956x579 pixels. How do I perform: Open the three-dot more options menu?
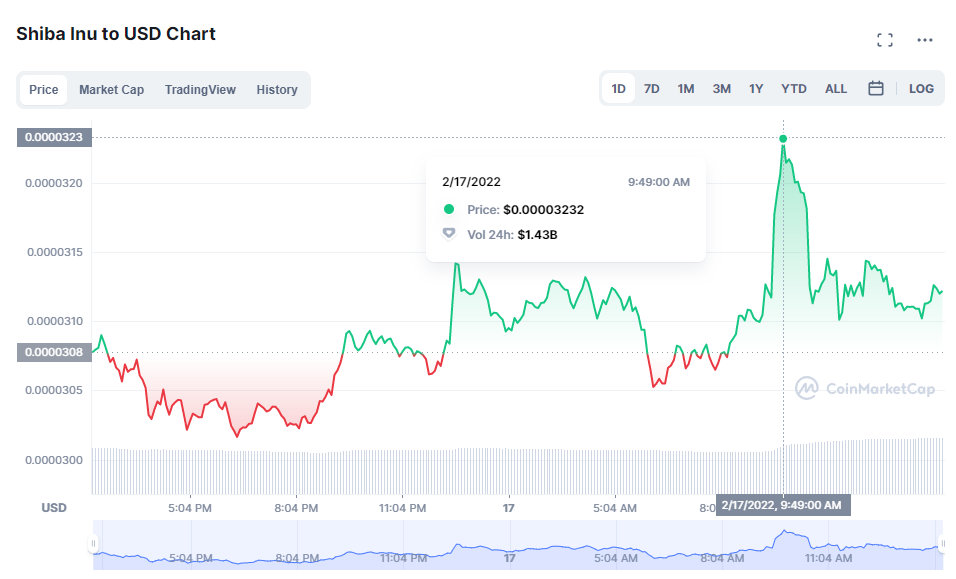pyautogui.click(x=924, y=40)
